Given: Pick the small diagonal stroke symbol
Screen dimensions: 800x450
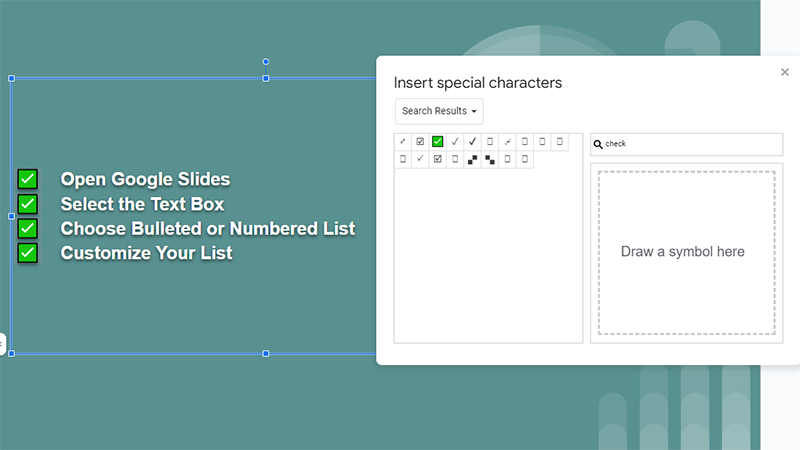Looking at the screenshot, I should pyautogui.click(x=403, y=141).
